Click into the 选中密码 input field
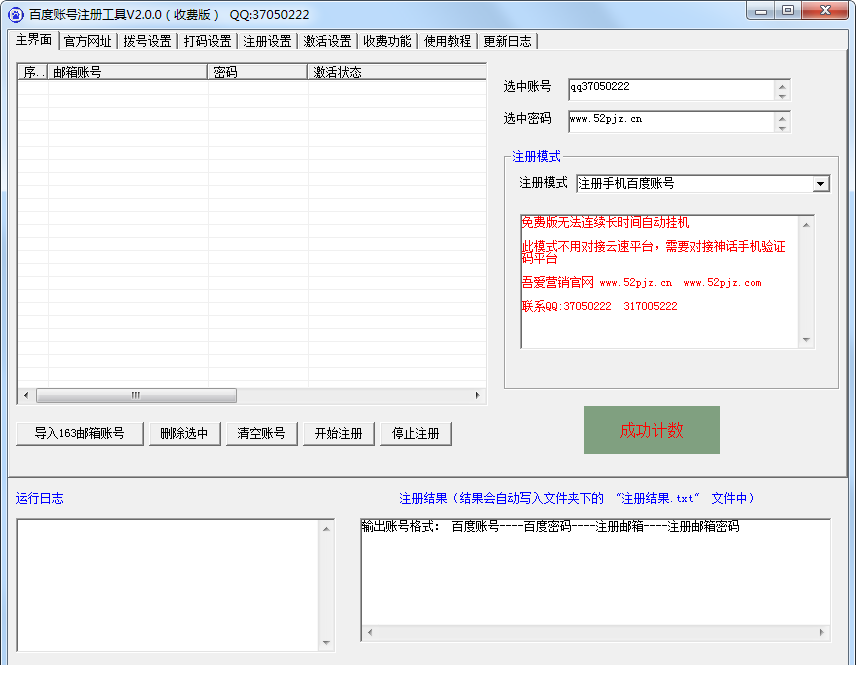The width and height of the screenshot is (856, 688). pos(671,122)
